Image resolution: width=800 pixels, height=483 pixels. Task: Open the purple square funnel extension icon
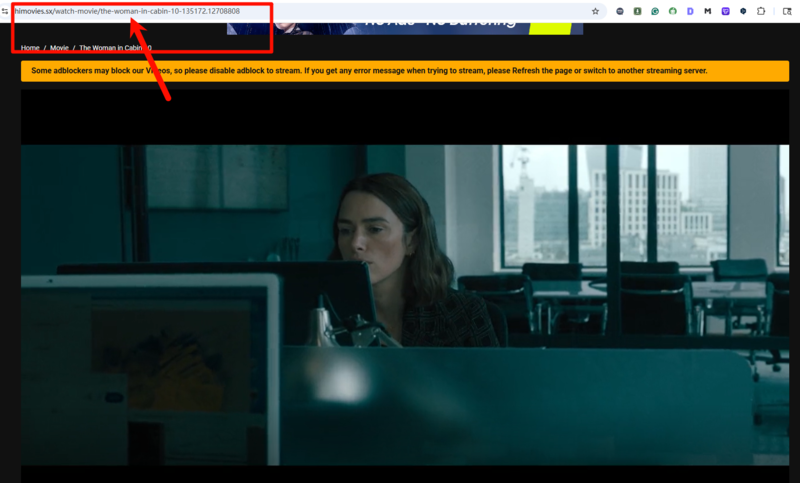click(x=726, y=11)
